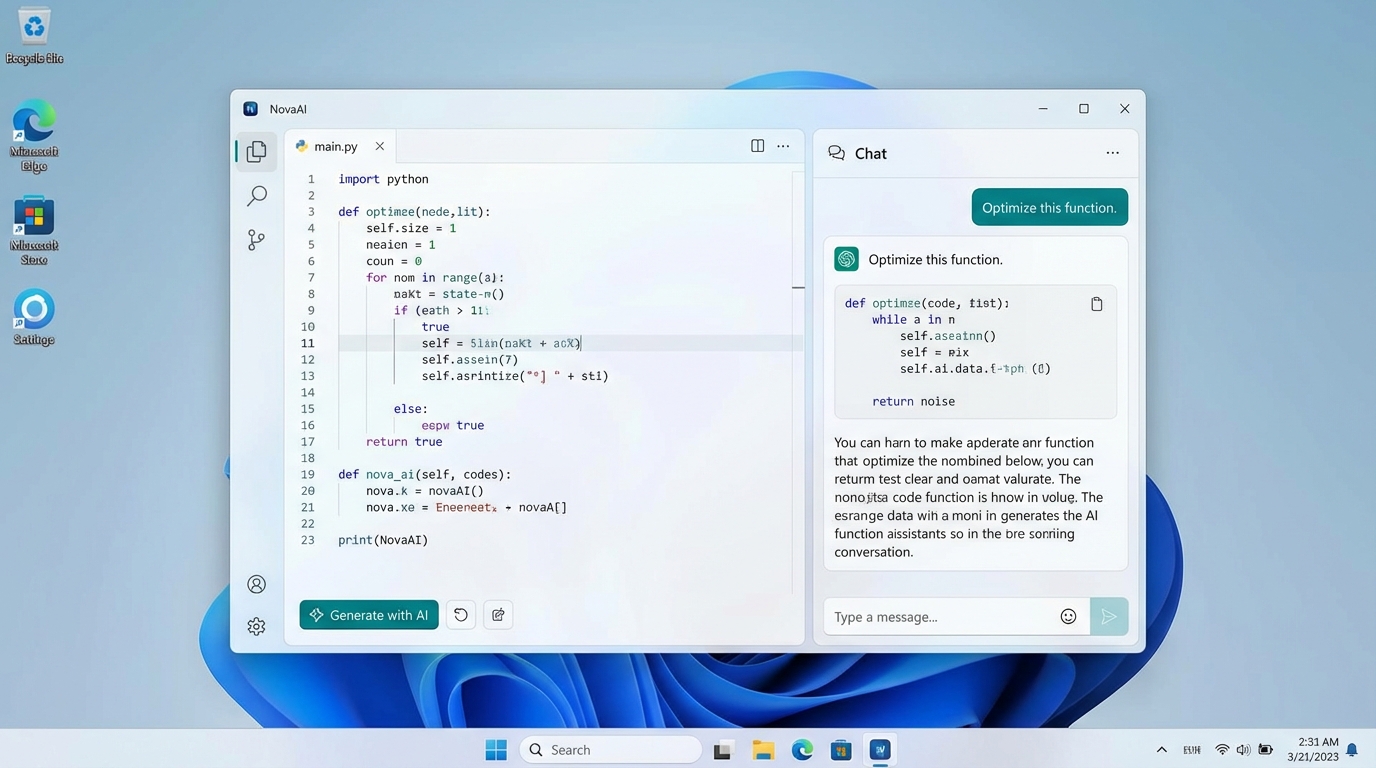Click the undo icon next to Generate with AI
Viewport: 1376px width, 768px height.
pos(460,614)
